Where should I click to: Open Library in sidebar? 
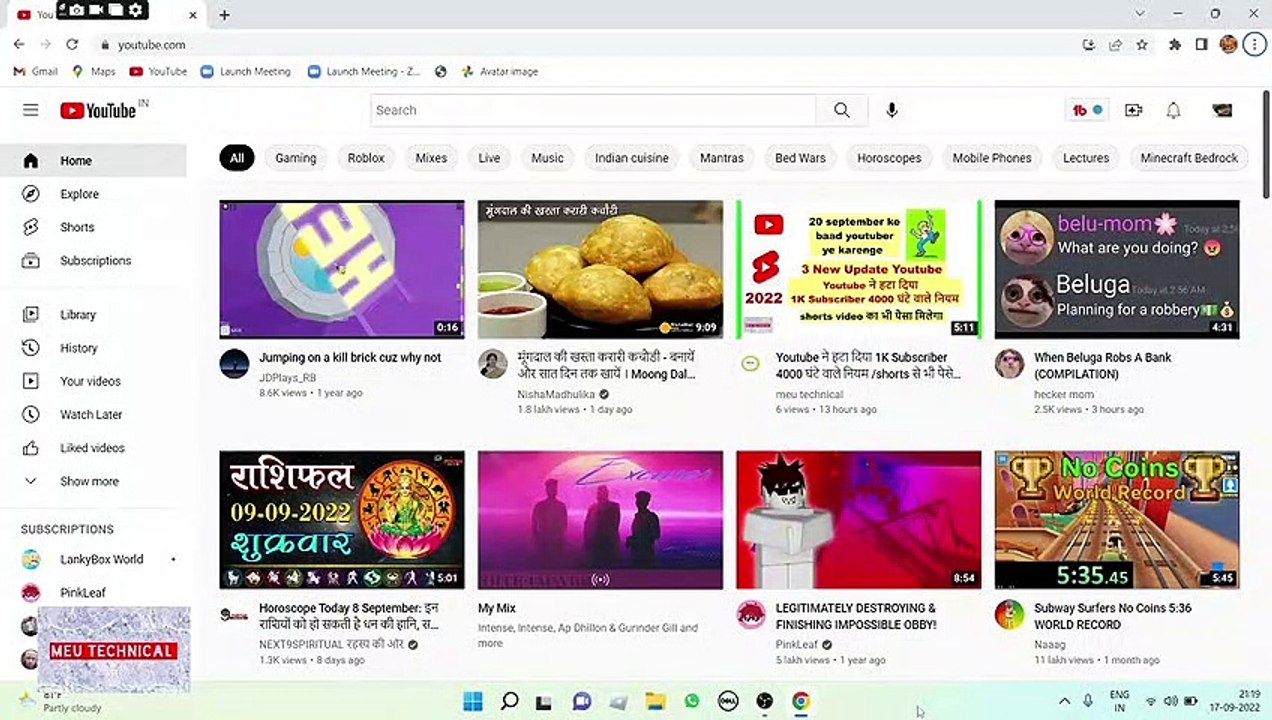[93, 314]
